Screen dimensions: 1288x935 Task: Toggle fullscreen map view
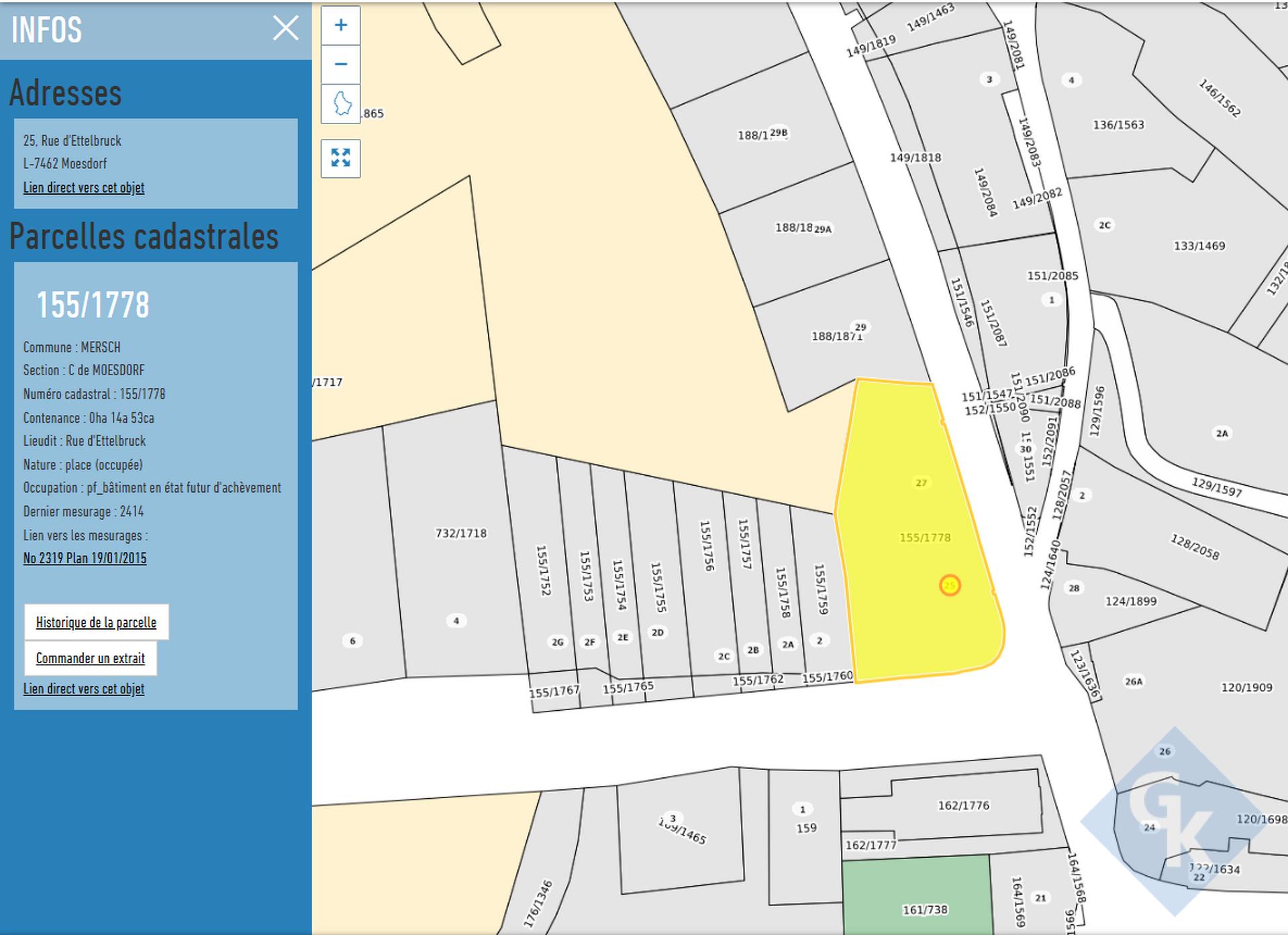coord(340,158)
